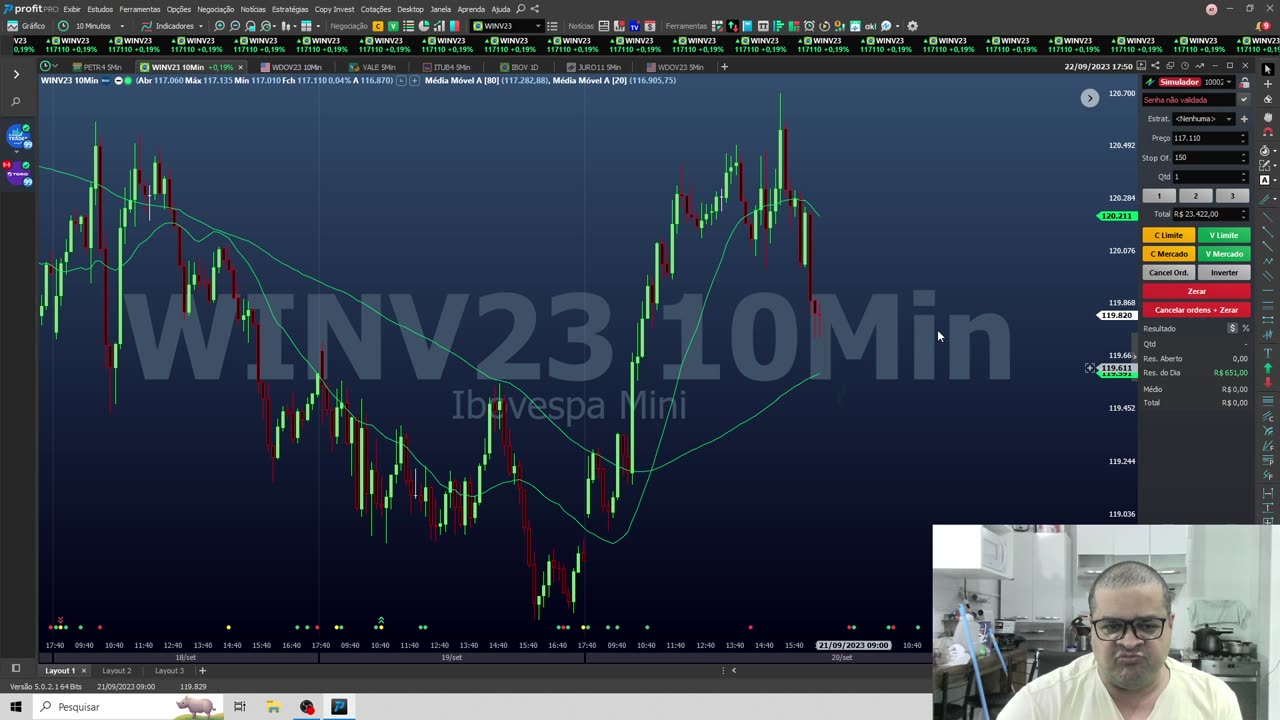This screenshot has height=720, width=1280.
Task: Click the replay play-circle icon in Ferramentas
Action: [824, 26]
